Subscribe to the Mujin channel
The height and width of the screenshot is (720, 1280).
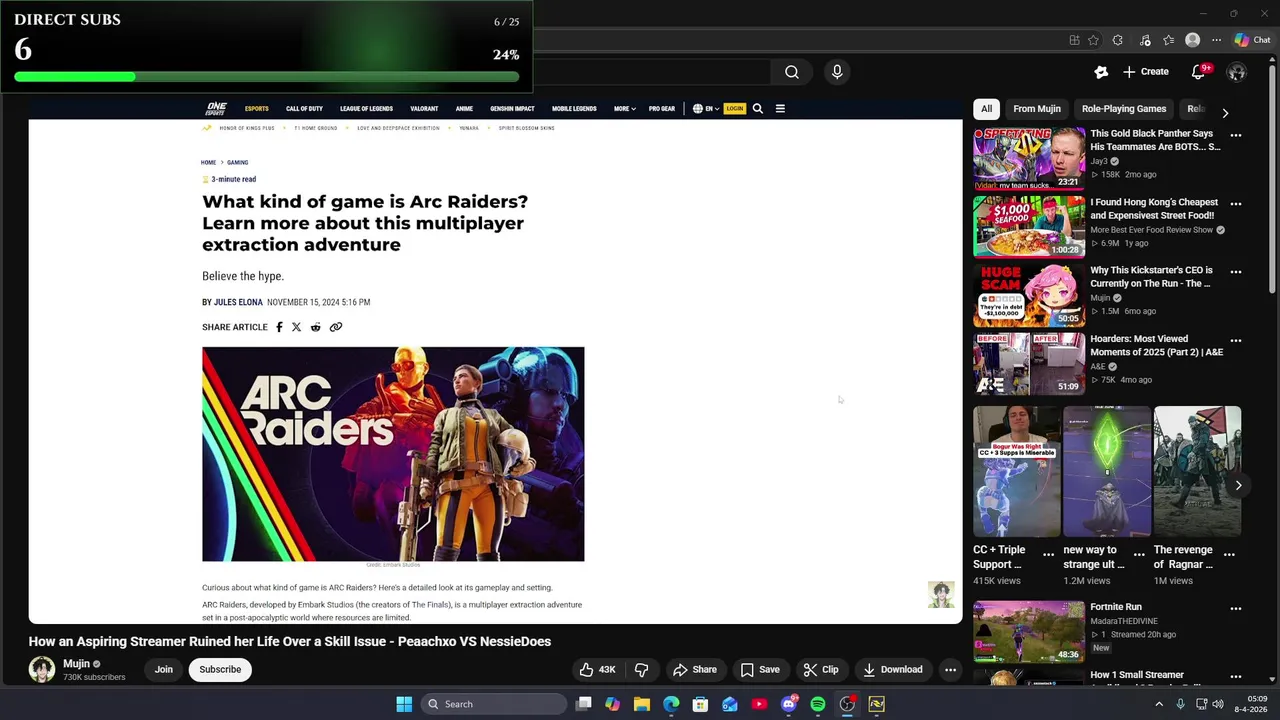tap(220, 670)
